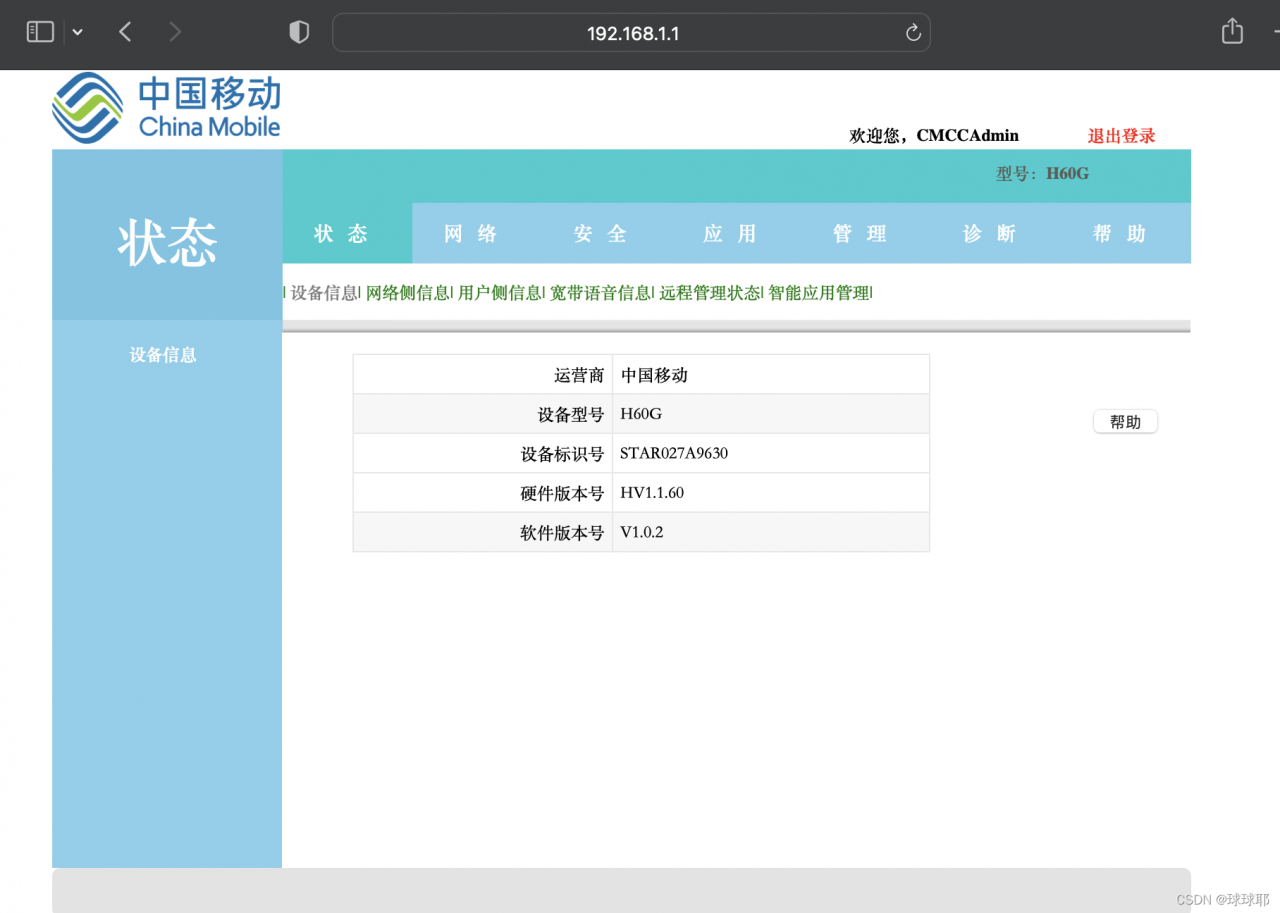The height and width of the screenshot is (913, 1280).
Task: Open the 网络 main tab
Action: tap(471, 233)
